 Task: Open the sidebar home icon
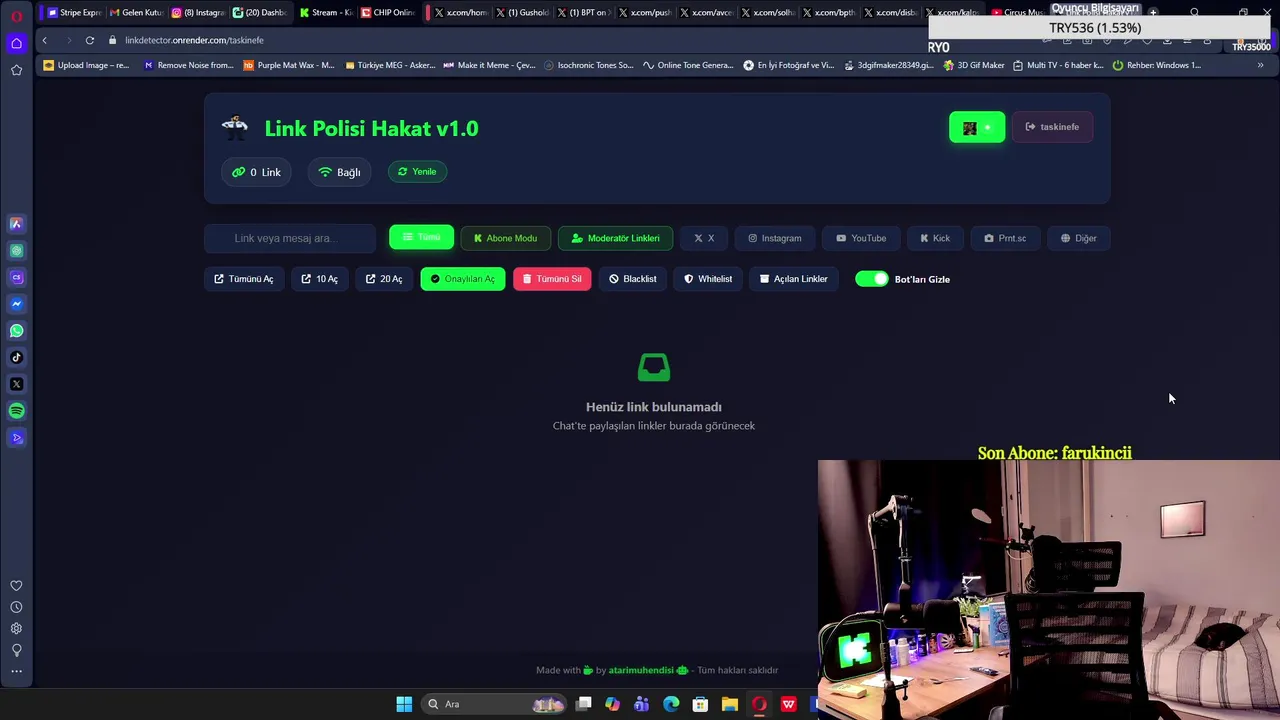[16, 43]
